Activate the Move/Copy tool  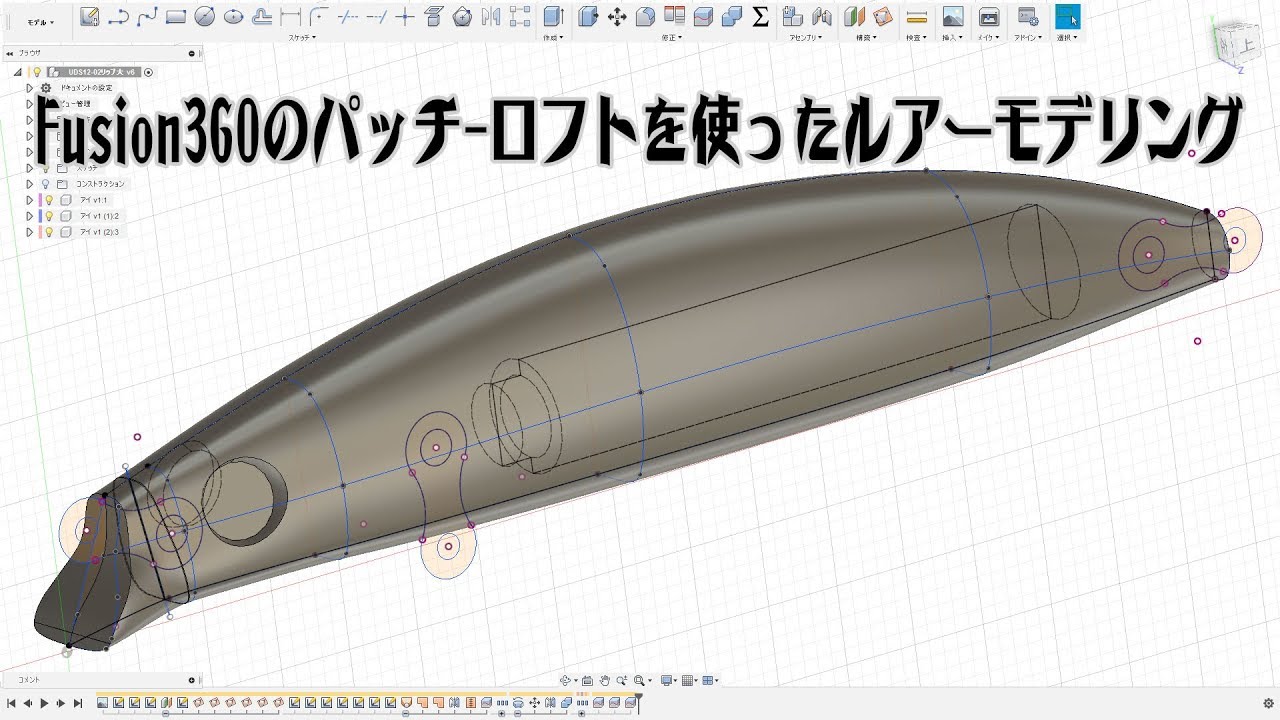click(617, 16)
